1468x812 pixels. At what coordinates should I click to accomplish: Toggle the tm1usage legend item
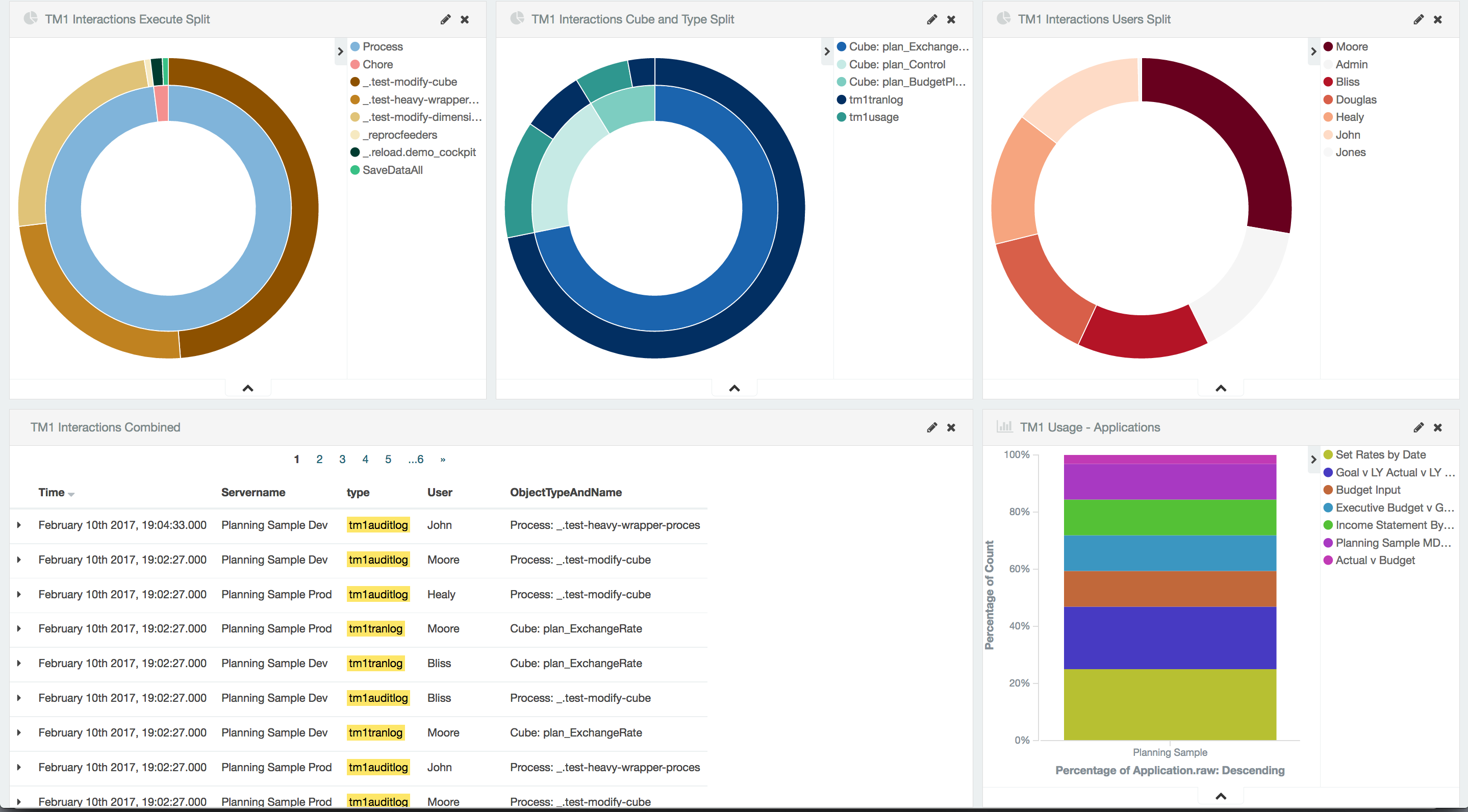pos(873,117)
